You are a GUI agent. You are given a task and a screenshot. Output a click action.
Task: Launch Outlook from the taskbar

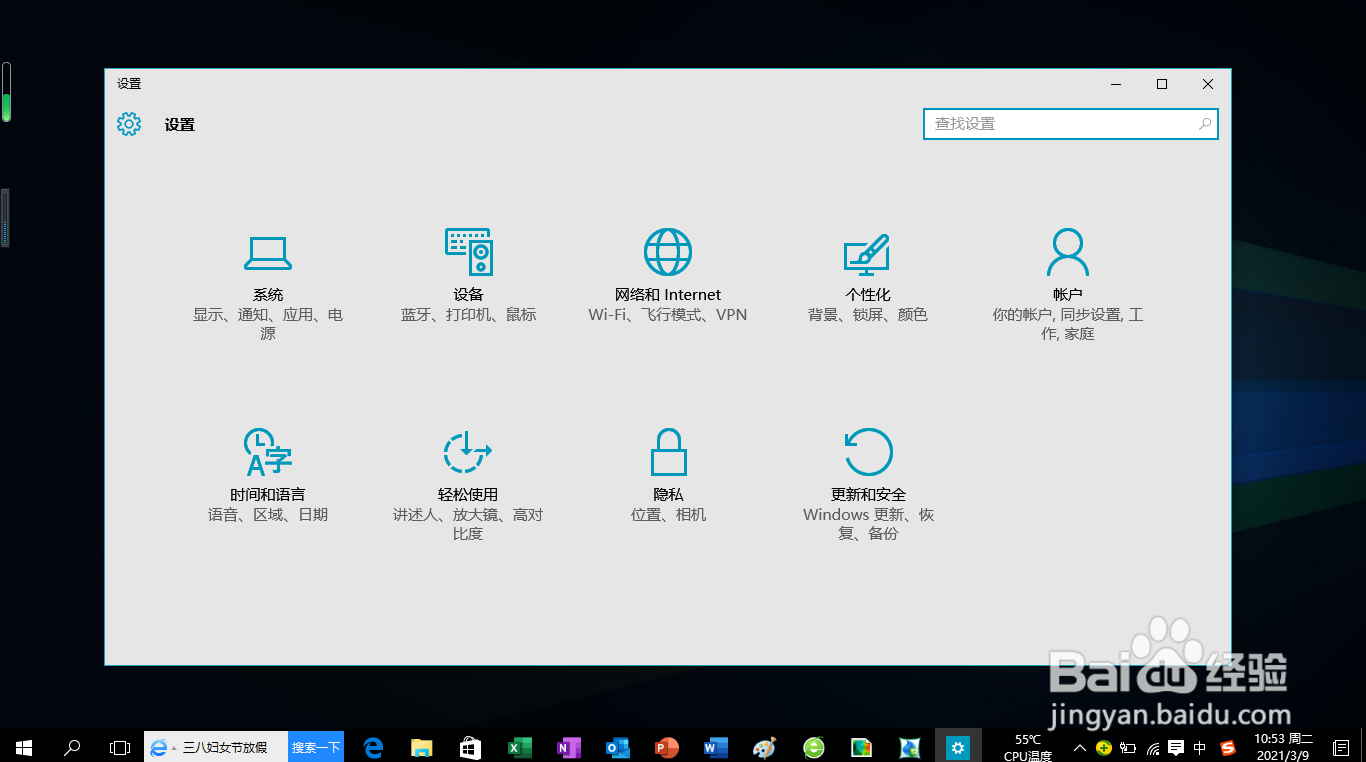[617, 747]
